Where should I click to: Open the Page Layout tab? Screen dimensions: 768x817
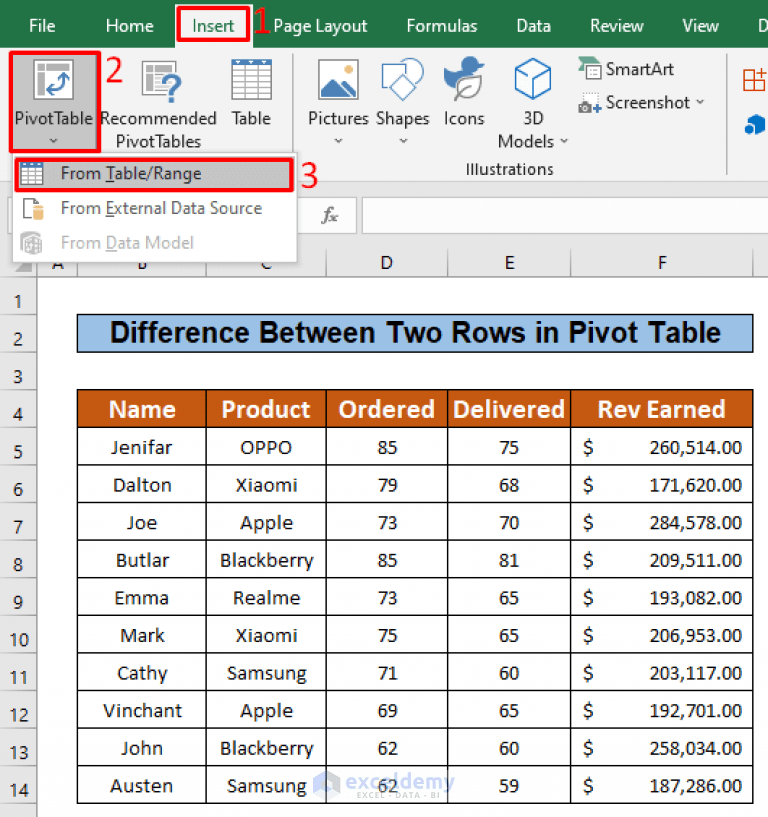click(x=320, y=26)
